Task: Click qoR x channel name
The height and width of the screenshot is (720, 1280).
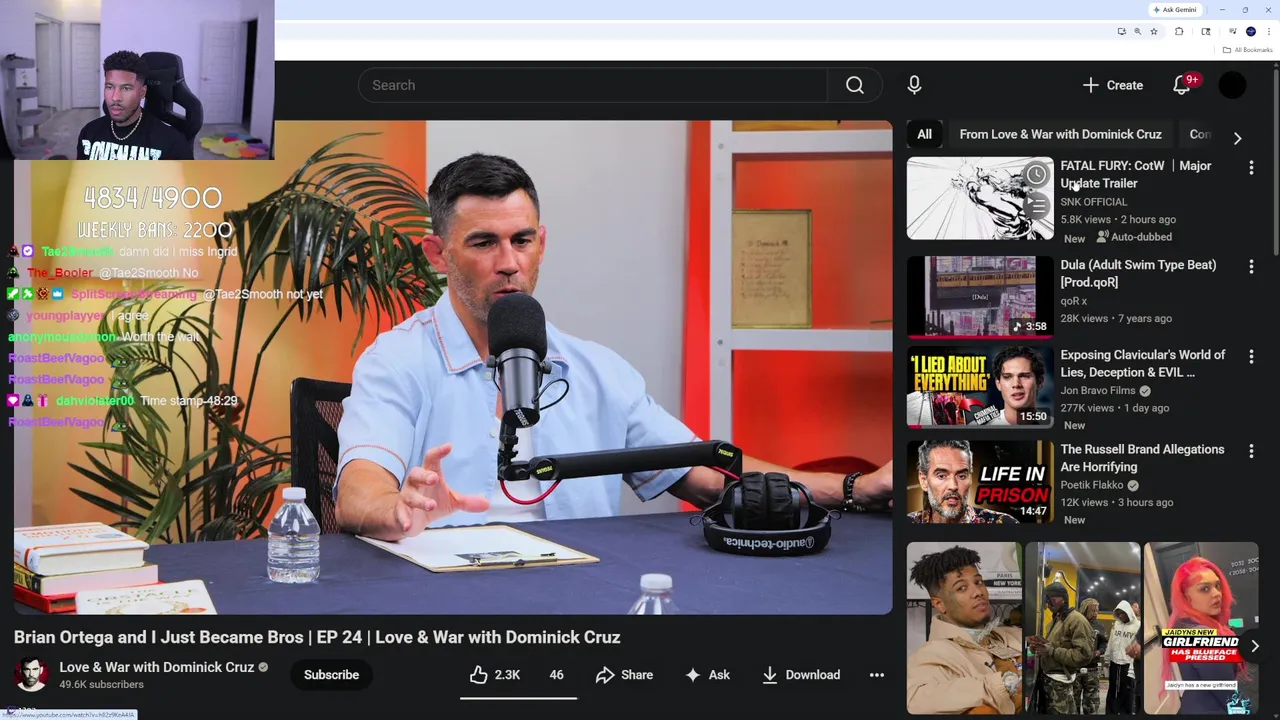Action: (1073, 301)
